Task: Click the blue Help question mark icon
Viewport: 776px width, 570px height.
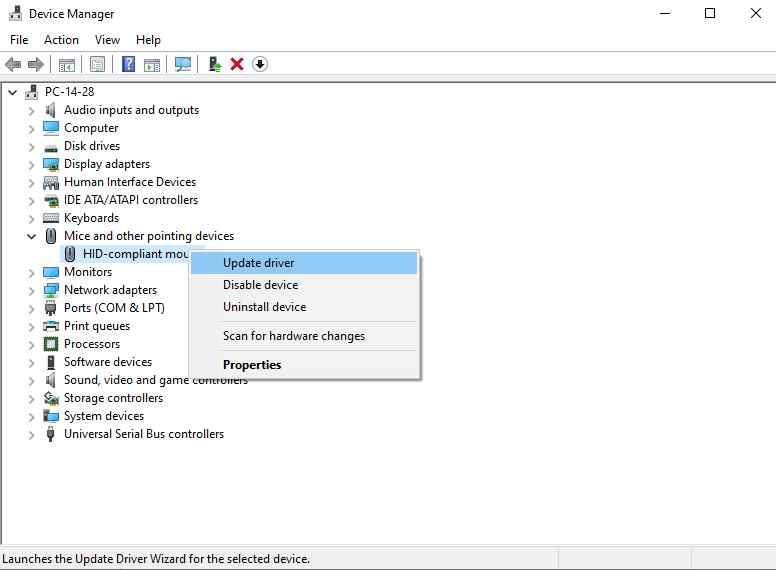Action: point(128,64)
